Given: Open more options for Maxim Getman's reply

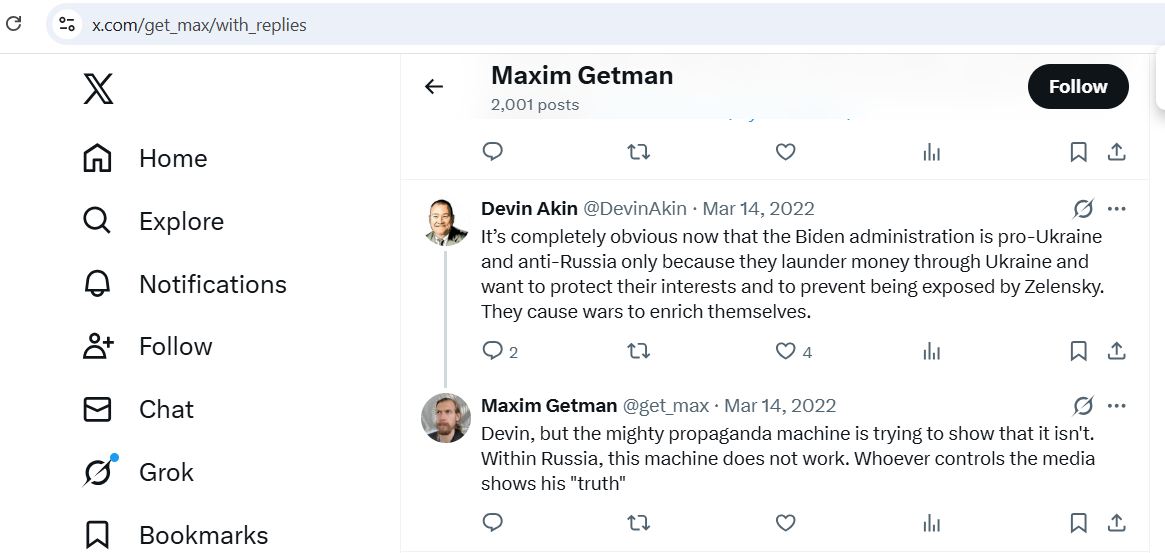Looking at the screenshot, I should 1117,406.
